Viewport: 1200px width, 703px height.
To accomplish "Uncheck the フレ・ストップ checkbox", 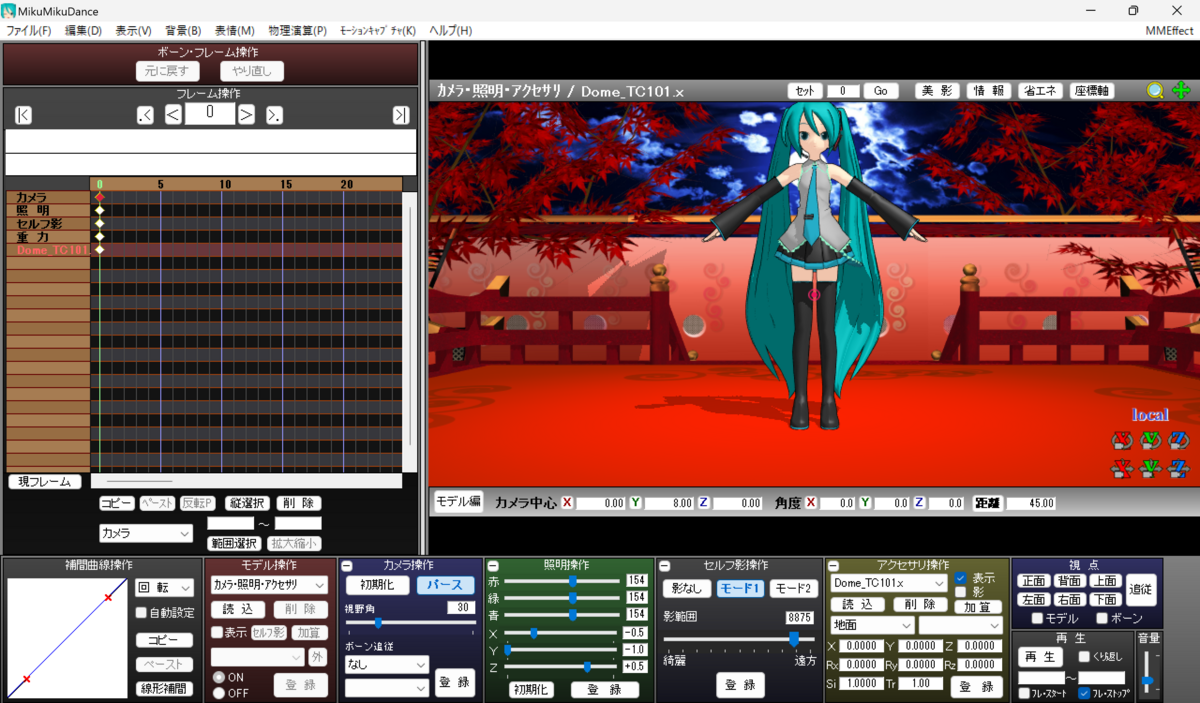I will point(1084,693).
